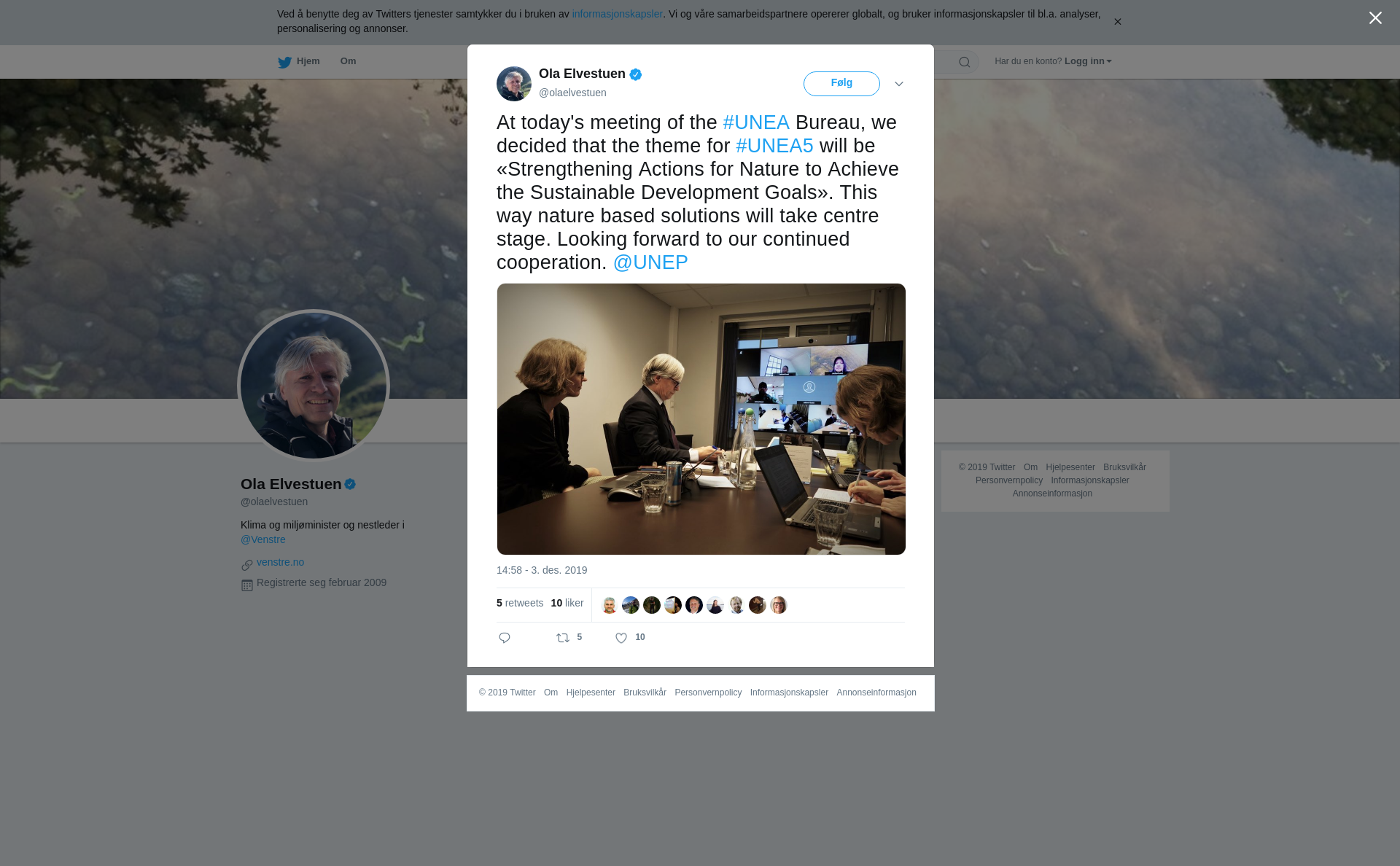Open the informasjonskapsler link in banner
The width and height of the screenshot is (1400, 866).
[x=617, y=14]
